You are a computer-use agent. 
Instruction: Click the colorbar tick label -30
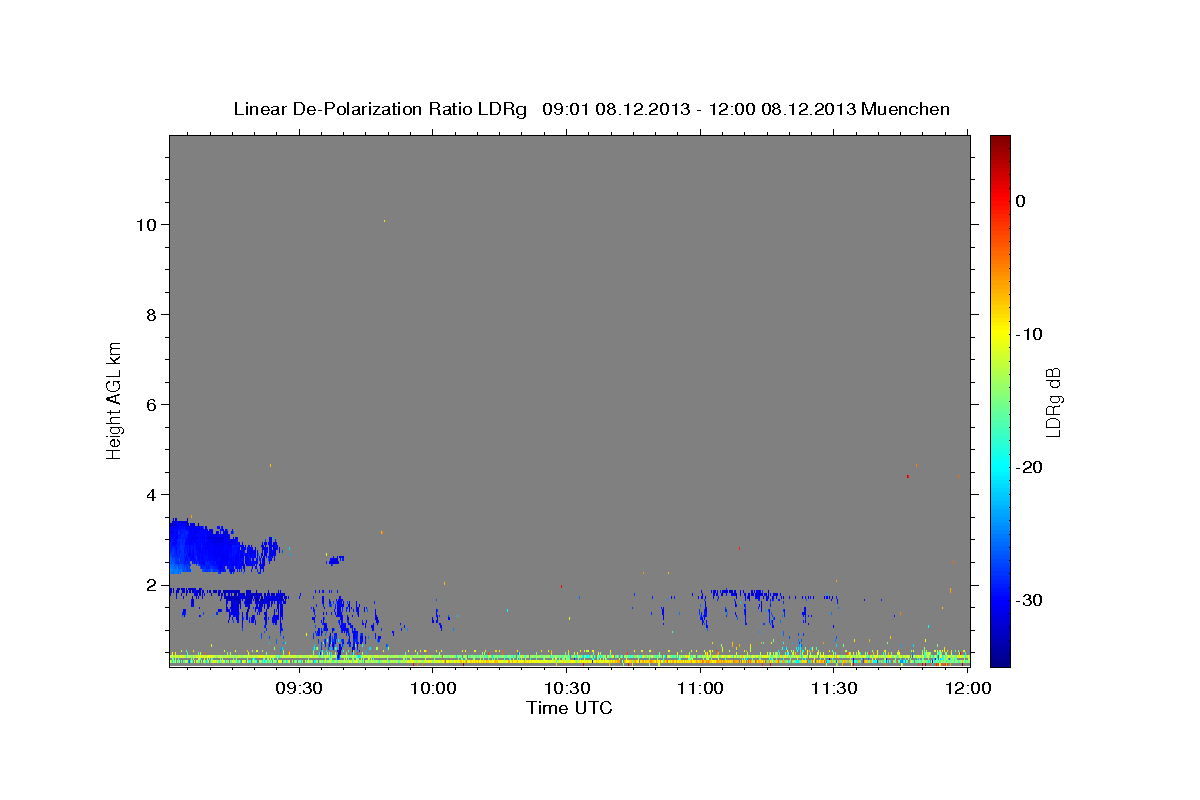click(x=1030, y=600)
